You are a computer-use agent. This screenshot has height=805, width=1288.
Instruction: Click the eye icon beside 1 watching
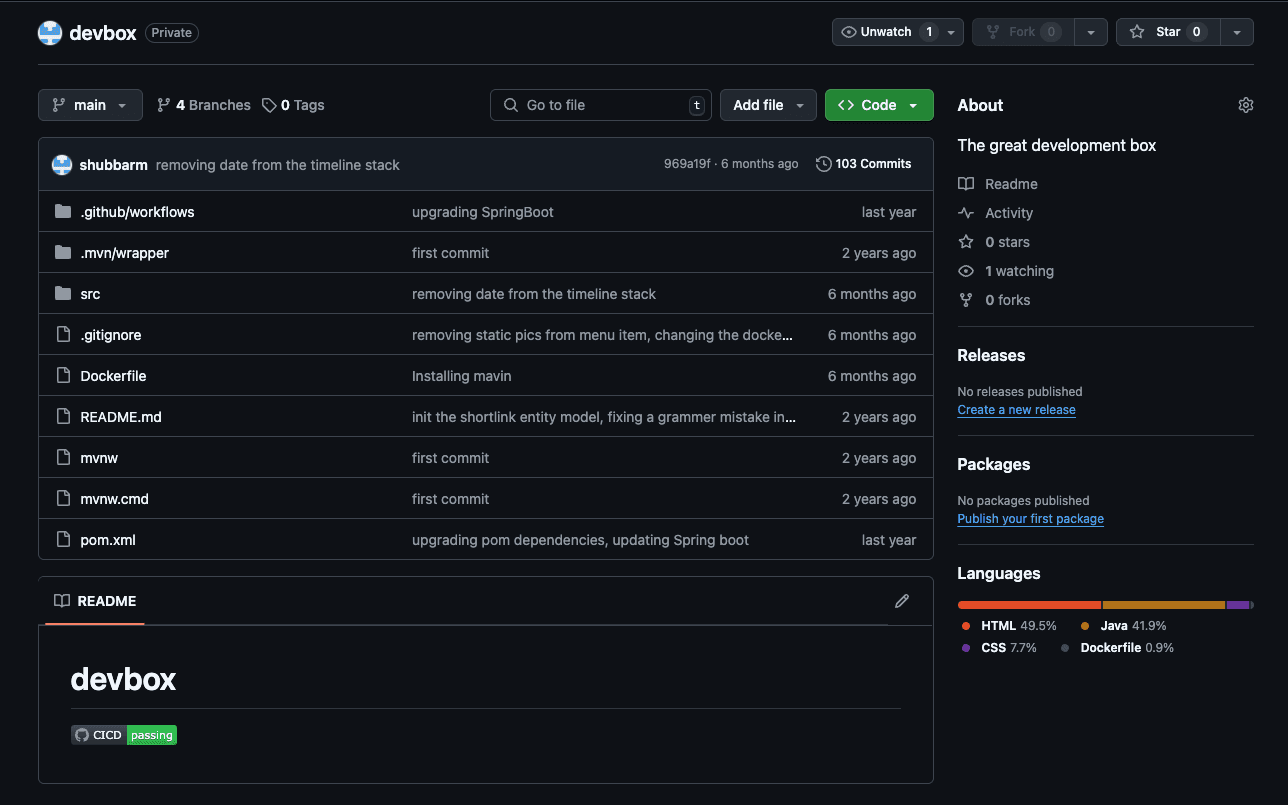[x=966, y=271]
